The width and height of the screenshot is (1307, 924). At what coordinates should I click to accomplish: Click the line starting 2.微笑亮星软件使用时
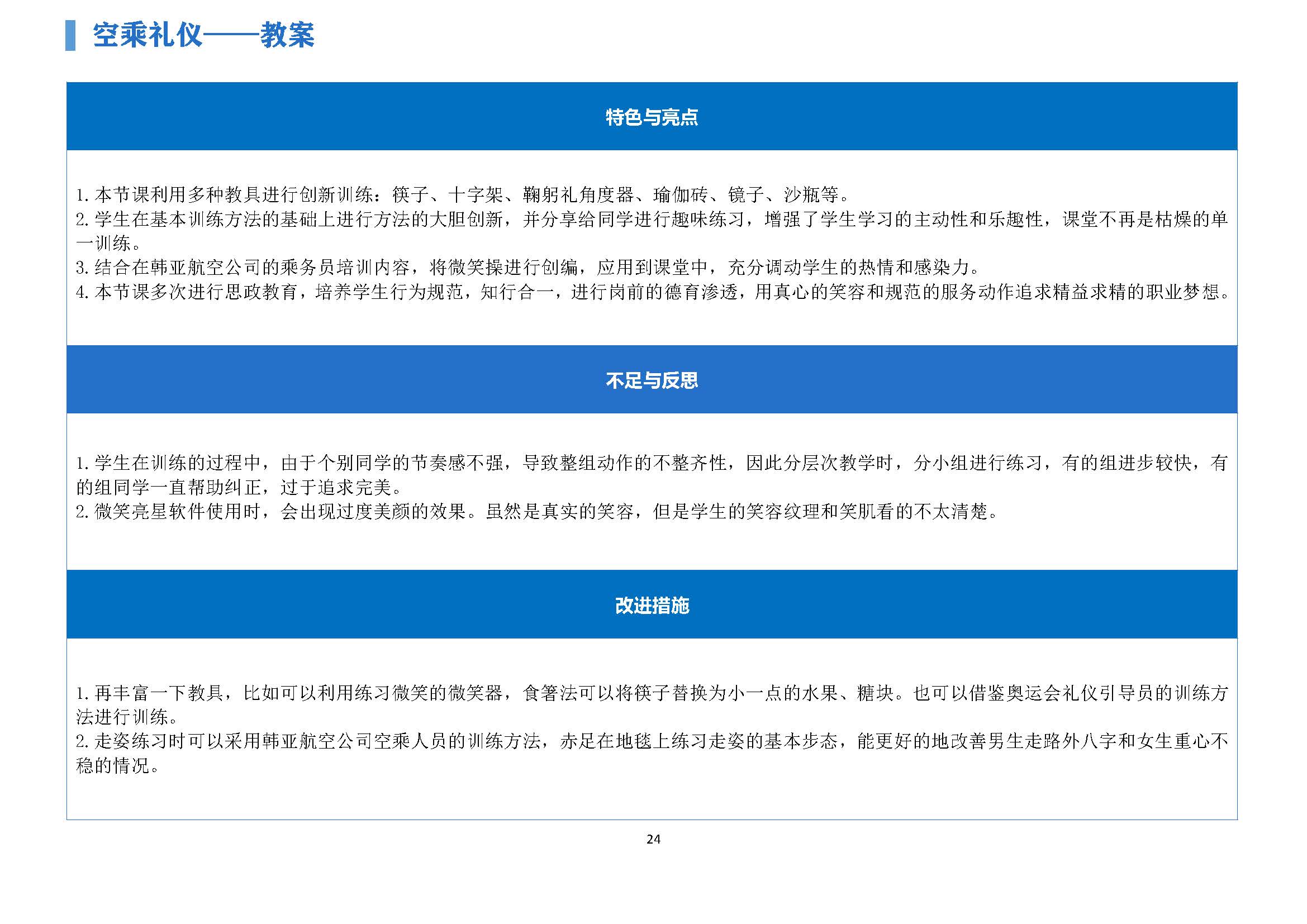click(x=538, y=512)
